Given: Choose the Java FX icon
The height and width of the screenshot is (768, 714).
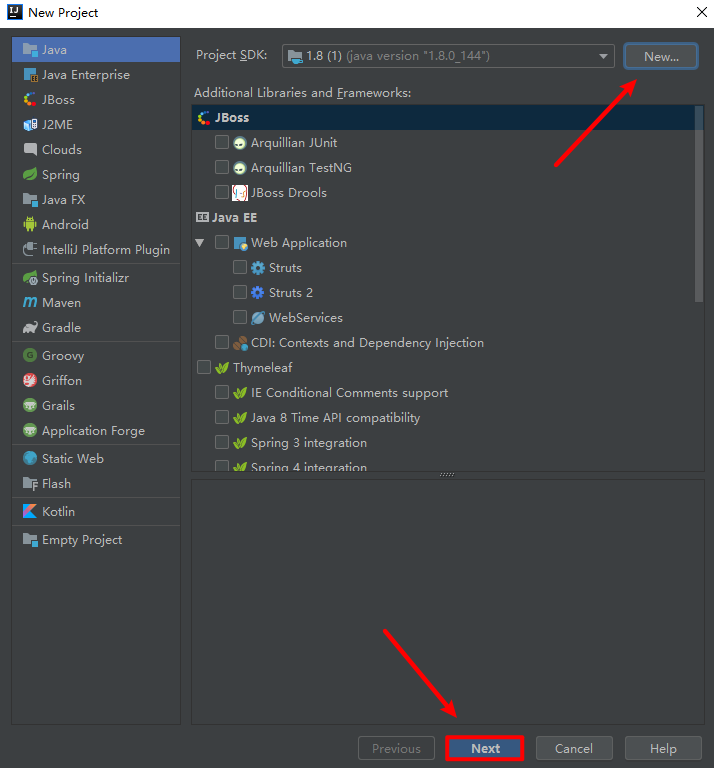Looking at the screenshot, I should [30, 199].
